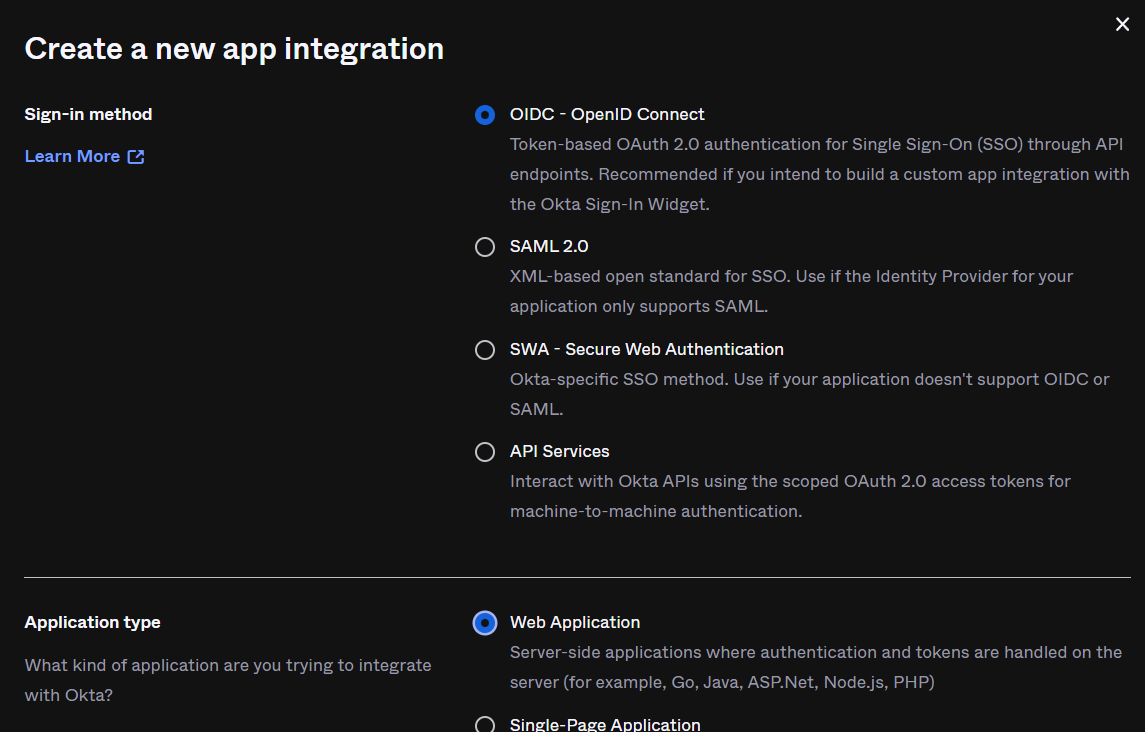1145x732 pixels.
Task: Click the 'Okta-specific SSO method' description
Action: coord(810,394)
